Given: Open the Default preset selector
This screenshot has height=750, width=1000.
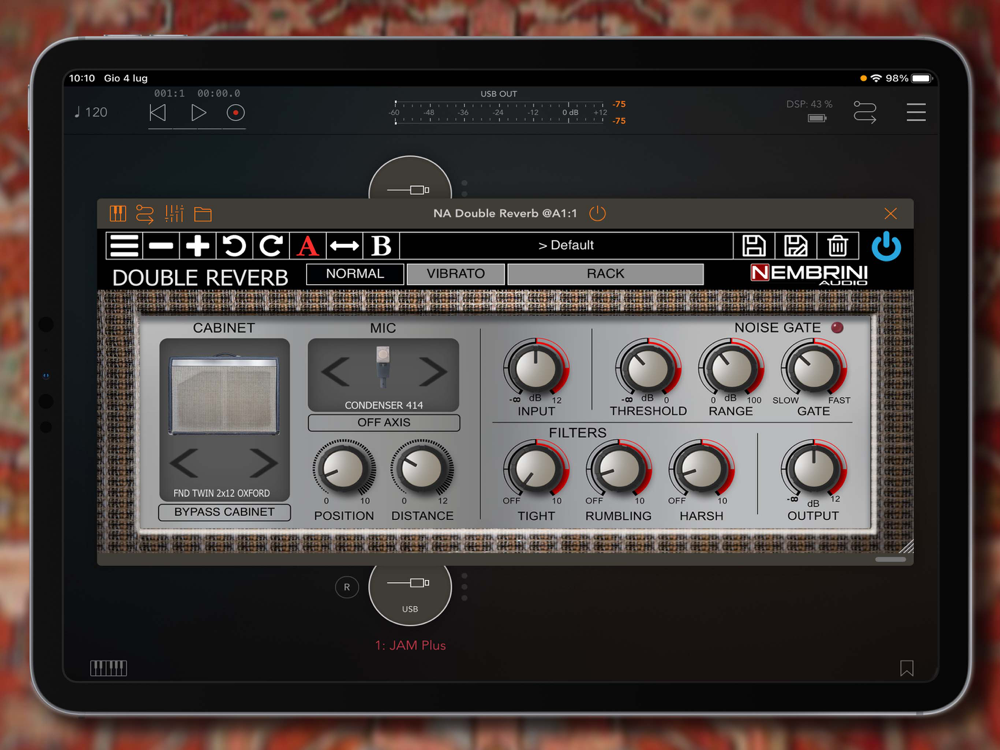Looking at the screenshot, I should (566, 246).
